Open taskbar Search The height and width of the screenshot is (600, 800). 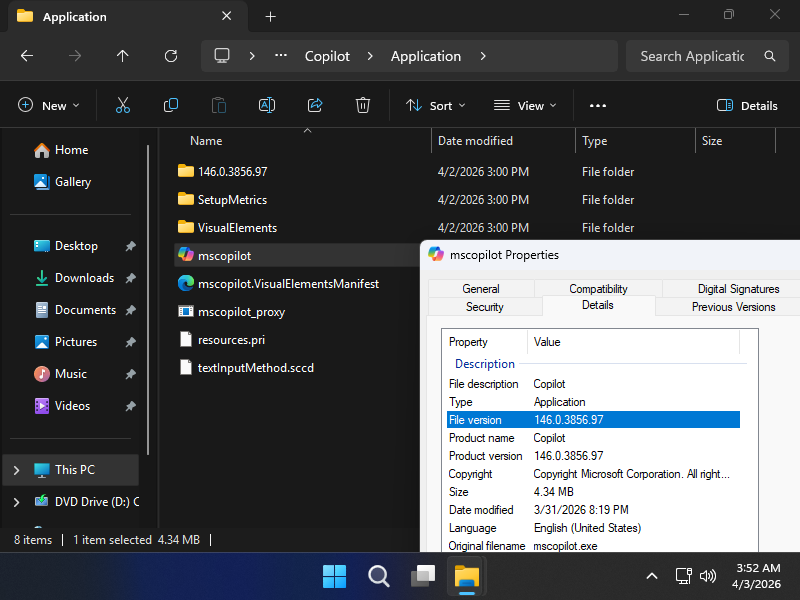coord(379,577)
